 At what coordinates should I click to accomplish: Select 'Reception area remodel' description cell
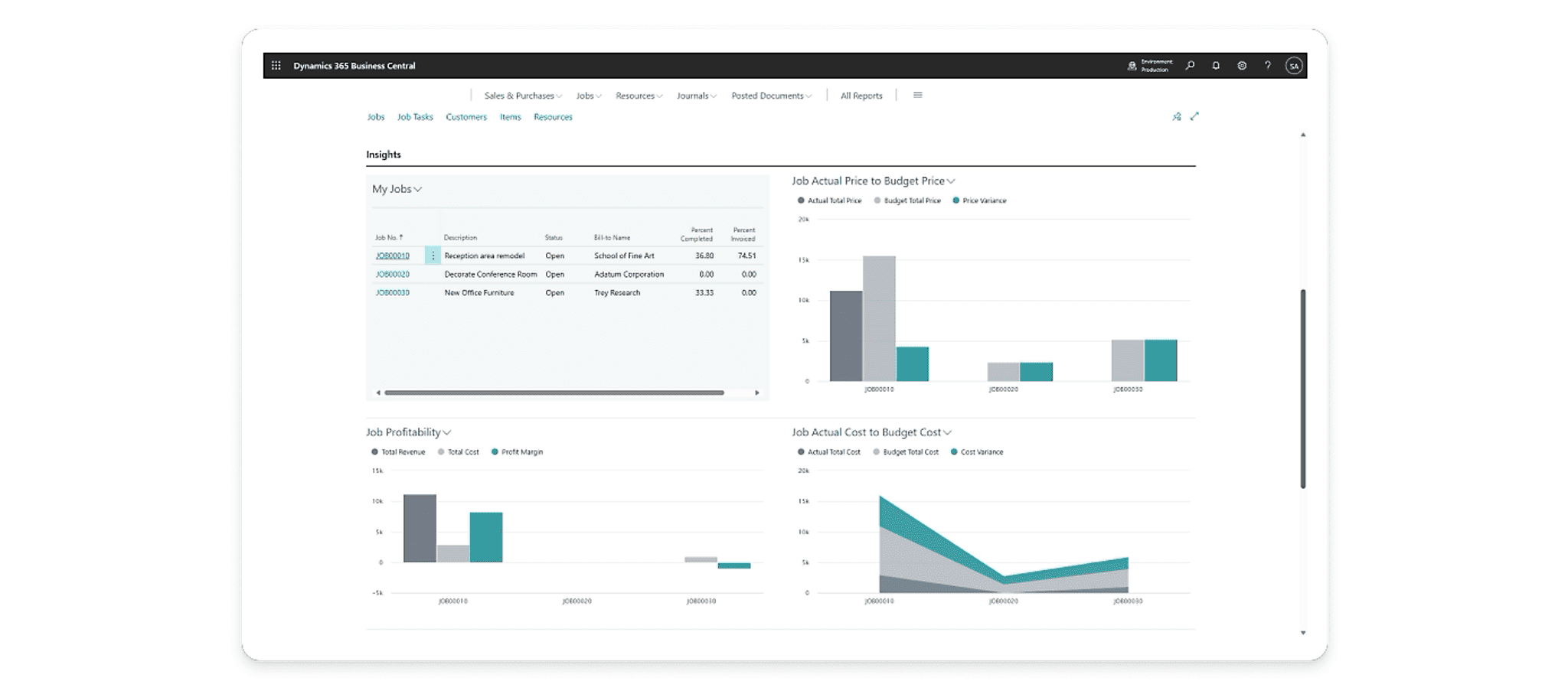pyautogui.click(x=485, y=256)
